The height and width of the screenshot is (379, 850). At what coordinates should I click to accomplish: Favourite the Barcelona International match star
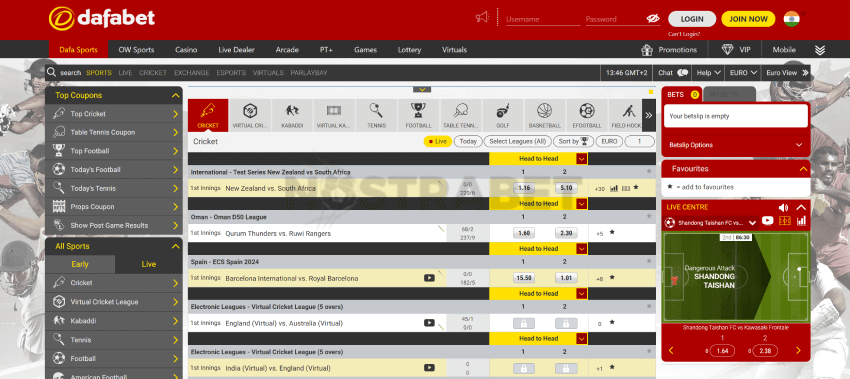click(x=612, y=278)
